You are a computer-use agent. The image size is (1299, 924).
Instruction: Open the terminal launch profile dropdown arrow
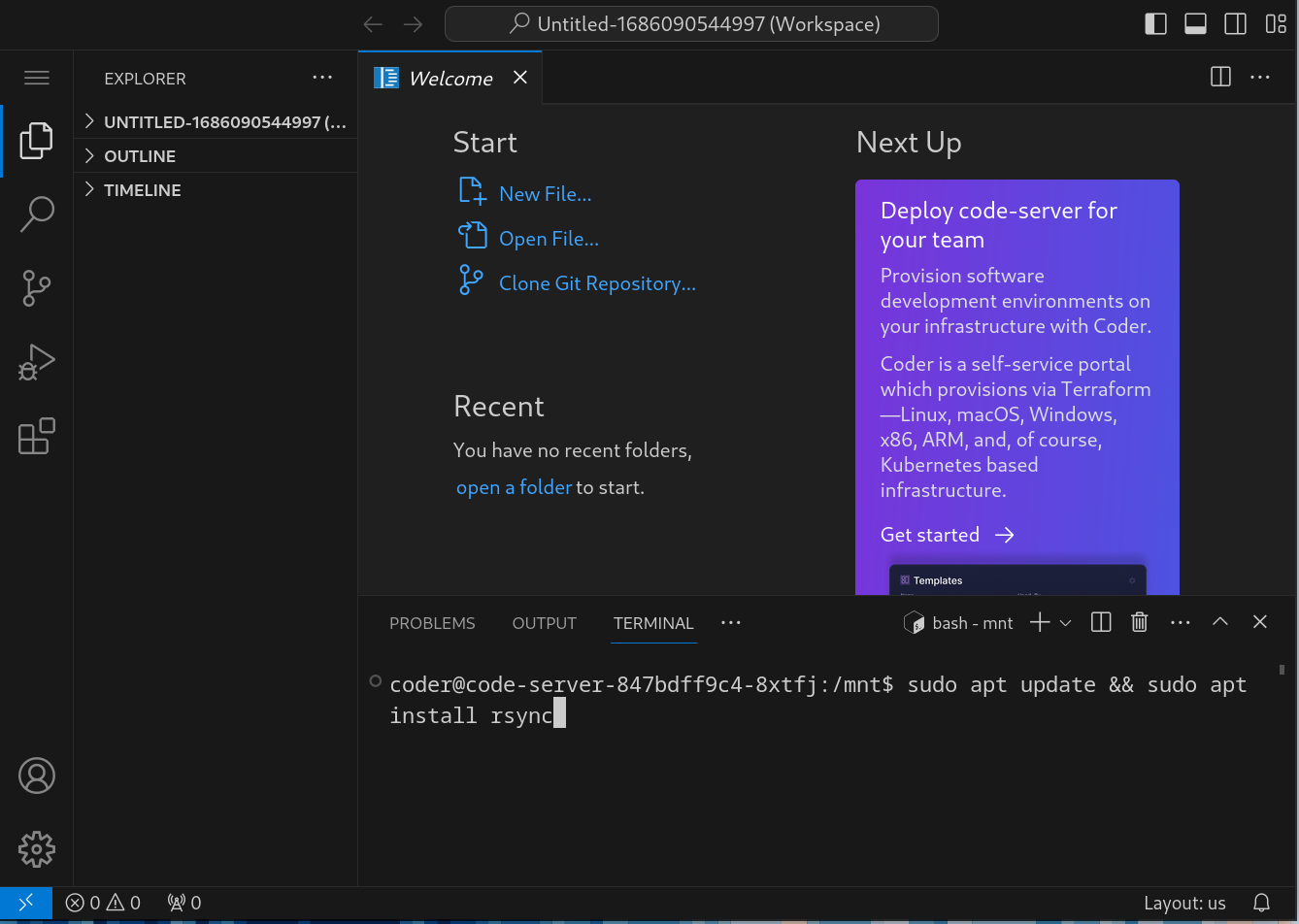(1065, 623)
